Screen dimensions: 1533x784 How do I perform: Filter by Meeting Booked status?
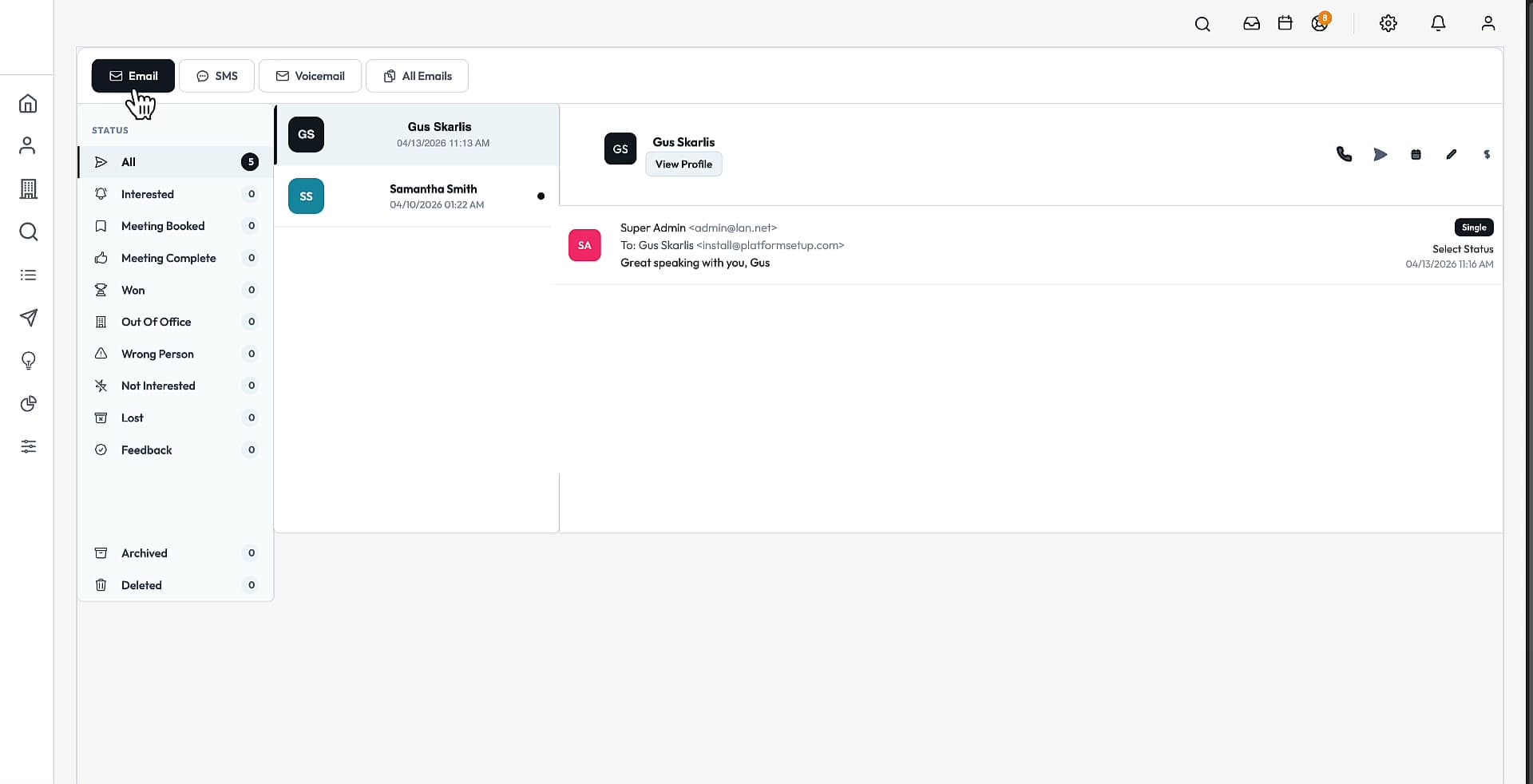point(176,226)
